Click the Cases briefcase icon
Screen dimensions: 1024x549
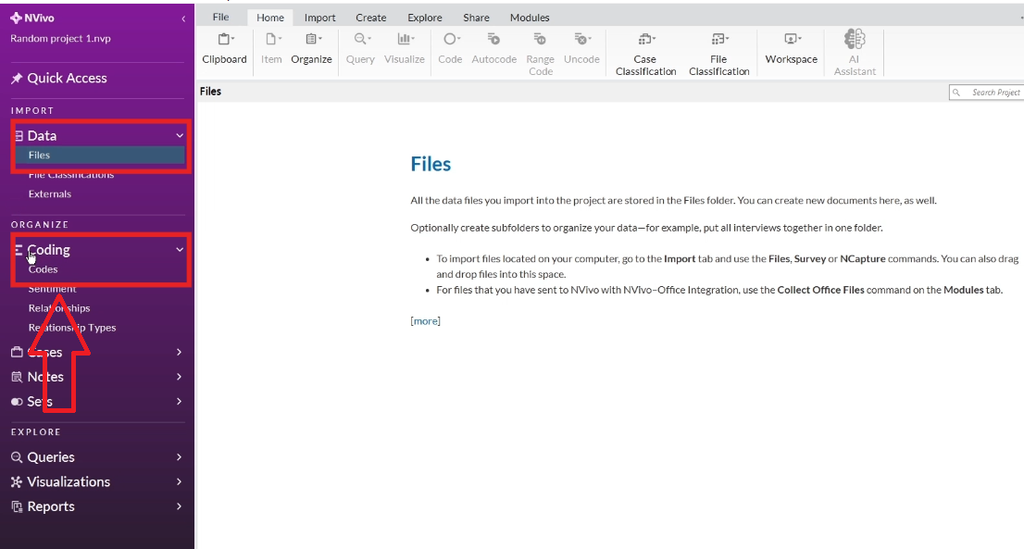(17, 352)
